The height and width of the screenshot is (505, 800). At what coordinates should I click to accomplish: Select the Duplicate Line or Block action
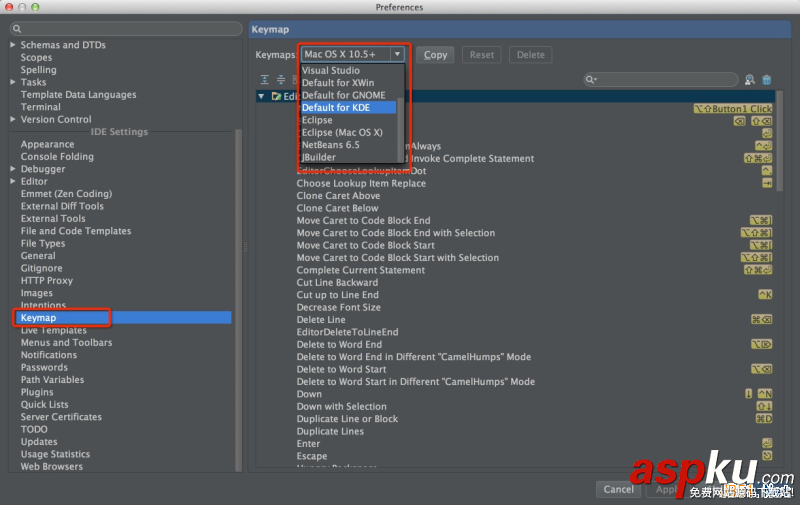[x=347, y=419]
